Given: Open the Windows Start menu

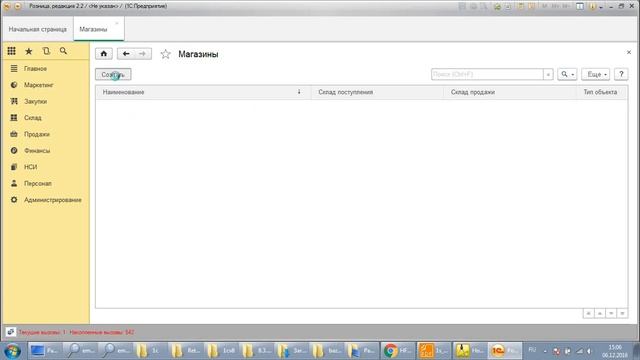Looking at the screenshot, I should click(x=12, y=351).
